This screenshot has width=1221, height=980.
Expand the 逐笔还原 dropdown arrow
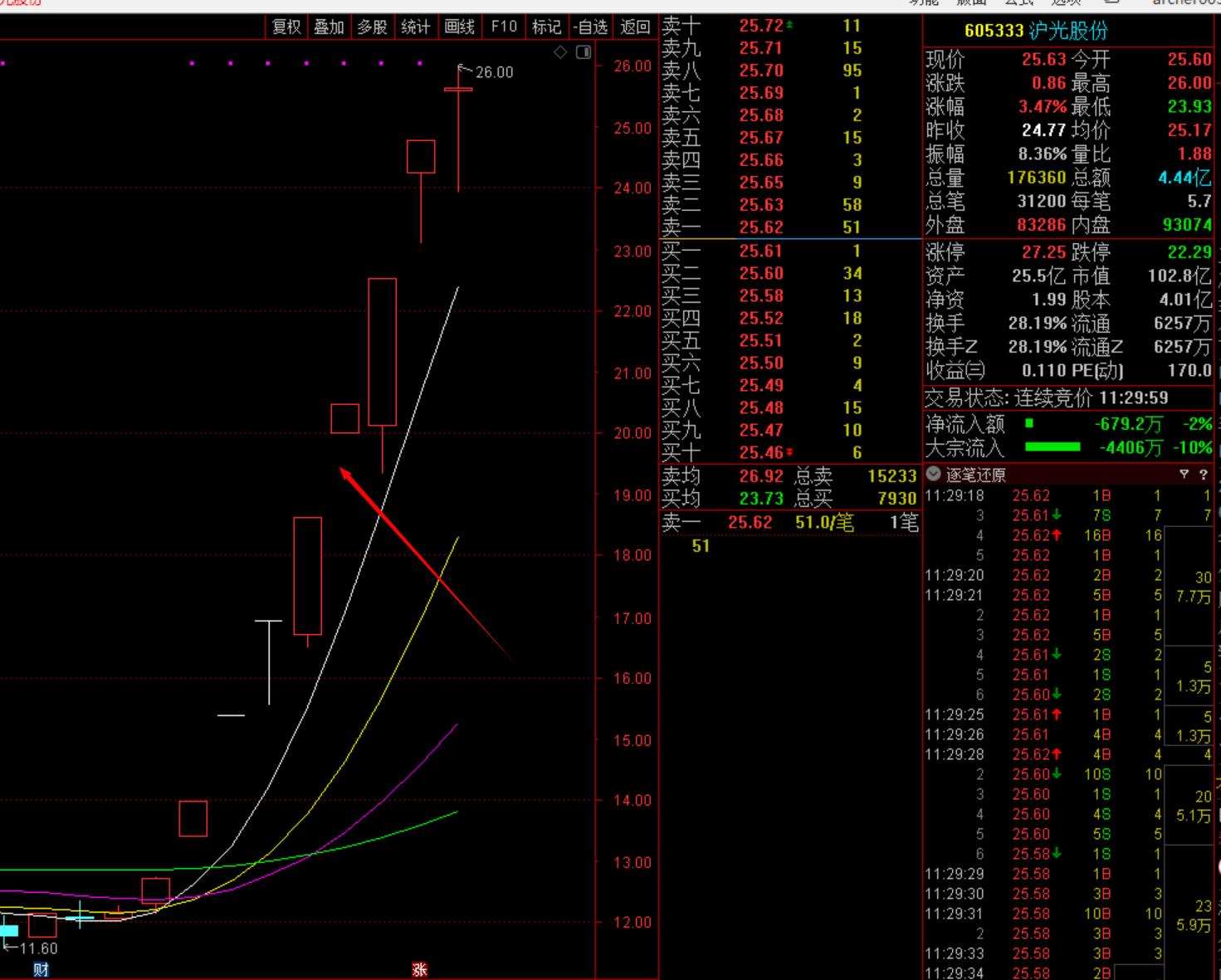[x=933, y=474]
